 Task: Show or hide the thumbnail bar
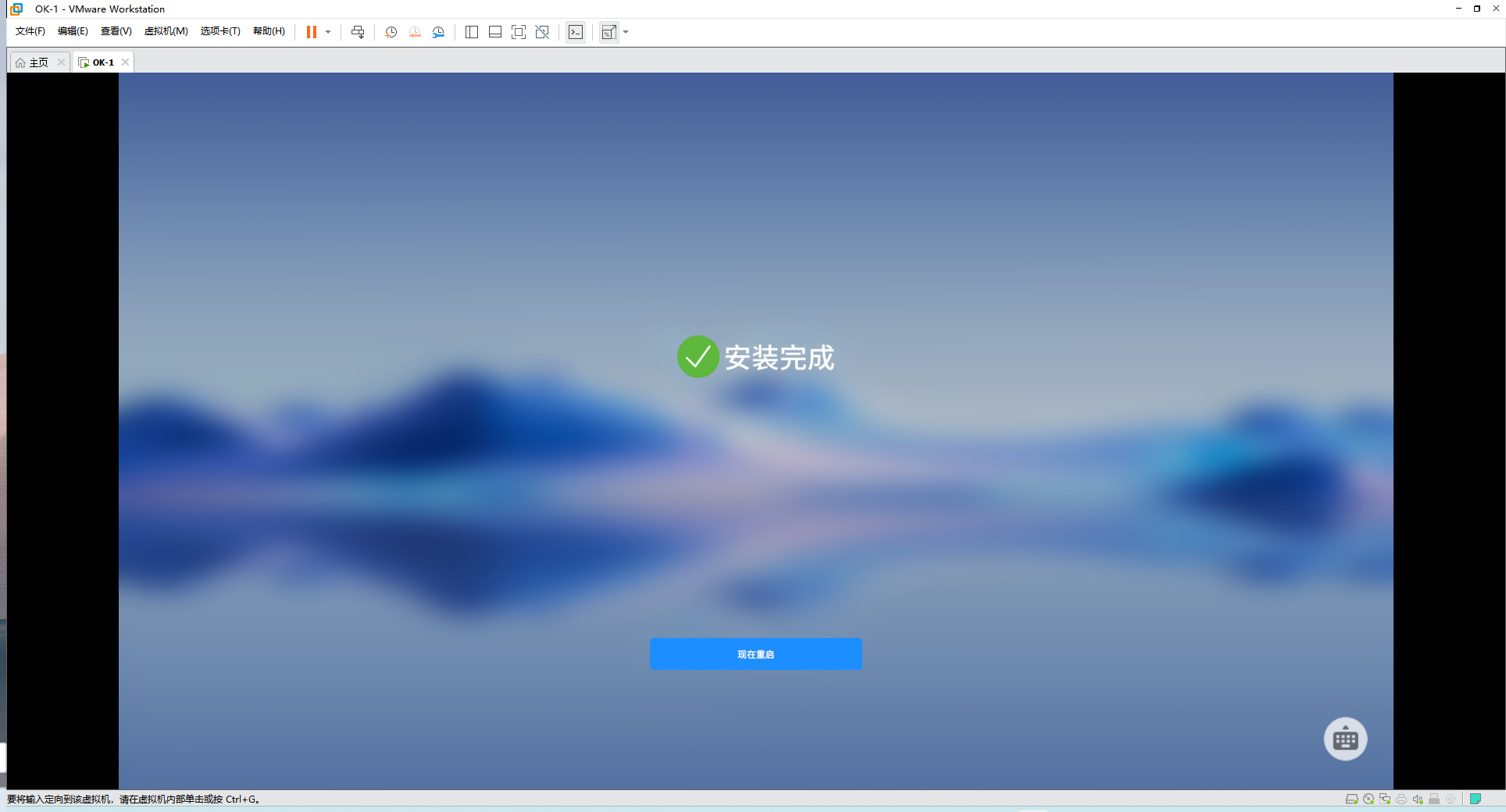(495, 32)
